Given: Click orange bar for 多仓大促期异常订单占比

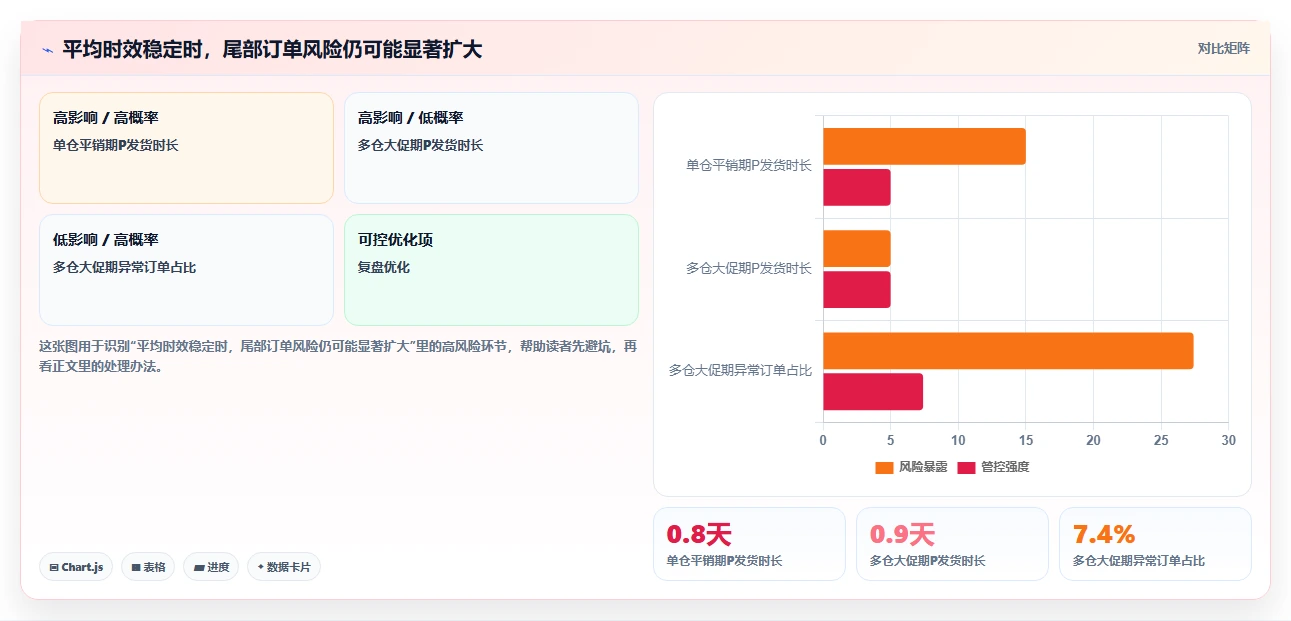Looking at the screenshot, I should pyautogui.click(x=1008, y=350).
